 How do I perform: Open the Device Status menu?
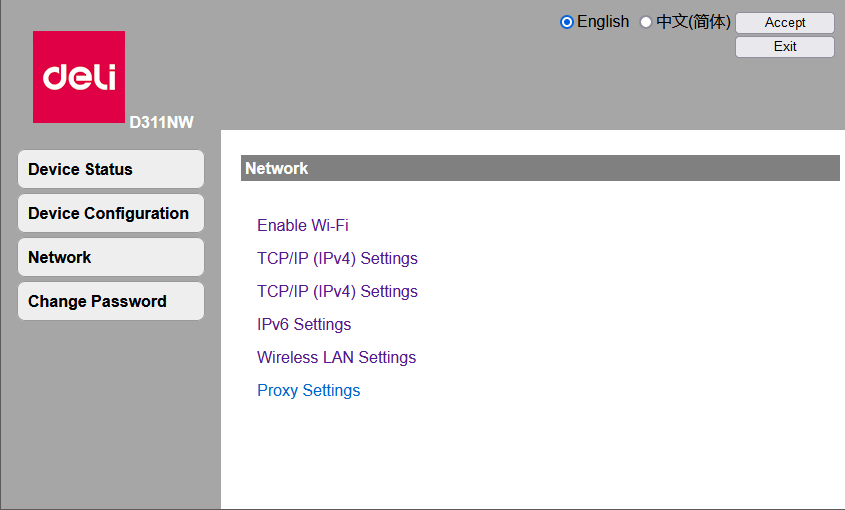pos(110,169)
